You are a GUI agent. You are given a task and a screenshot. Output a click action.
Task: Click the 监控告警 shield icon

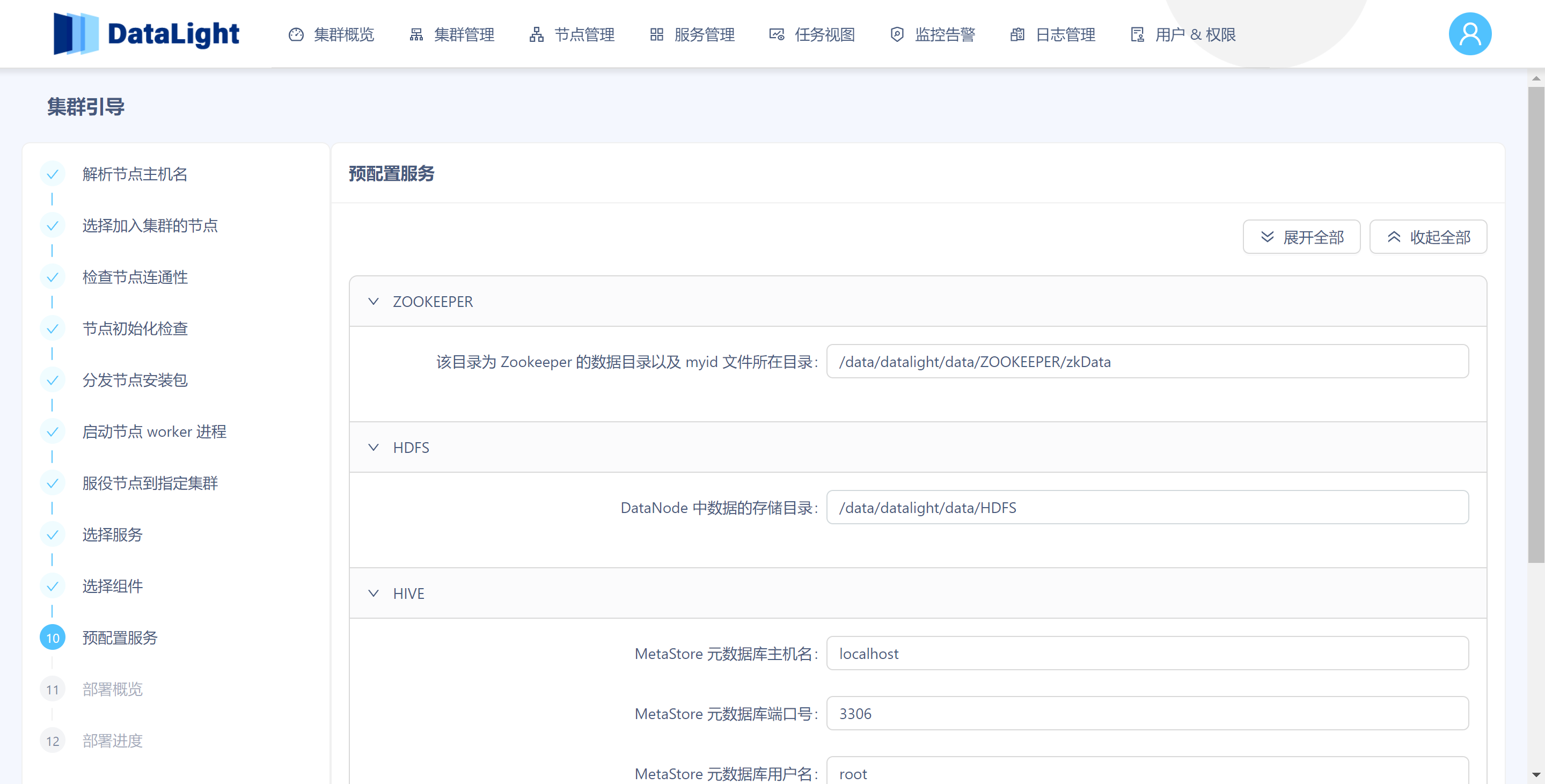click(897, 35)
